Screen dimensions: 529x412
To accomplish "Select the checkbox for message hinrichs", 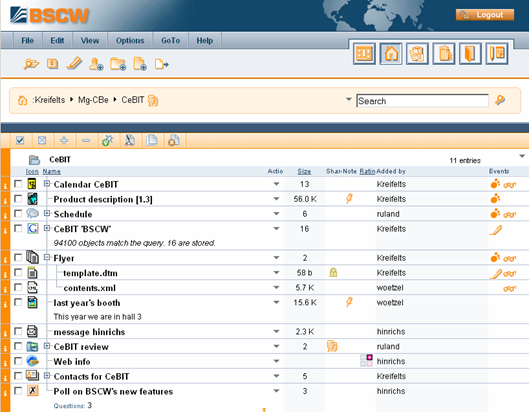I will pos(18,331).
